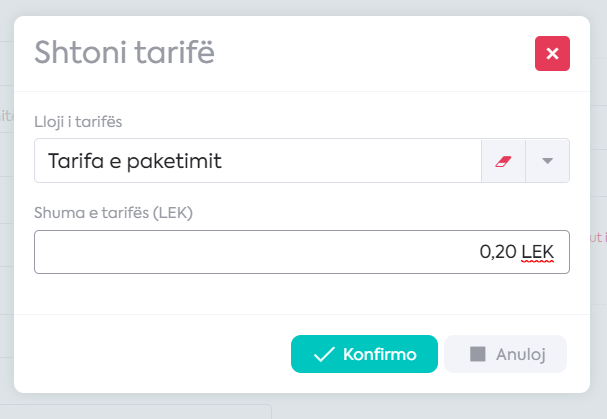The height and width of the screenshot is (419, 607).
Task: Click the Tarifa e paketimit selected text
Action: 135,161
